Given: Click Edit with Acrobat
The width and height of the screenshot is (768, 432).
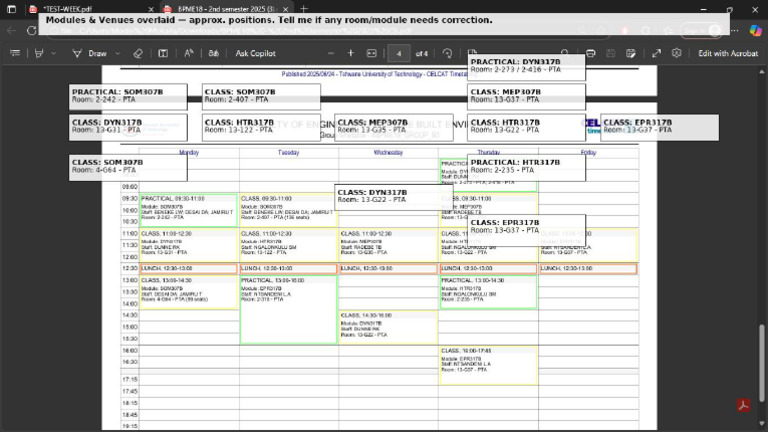Looking at the screenshot, I should 728,53.
